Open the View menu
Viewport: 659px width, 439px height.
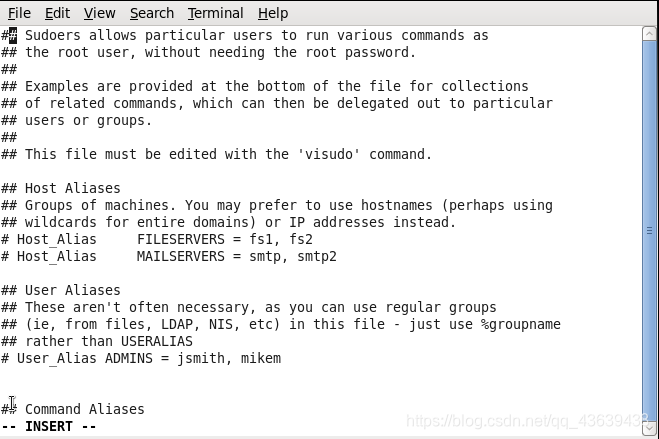[x=100, y=13]
